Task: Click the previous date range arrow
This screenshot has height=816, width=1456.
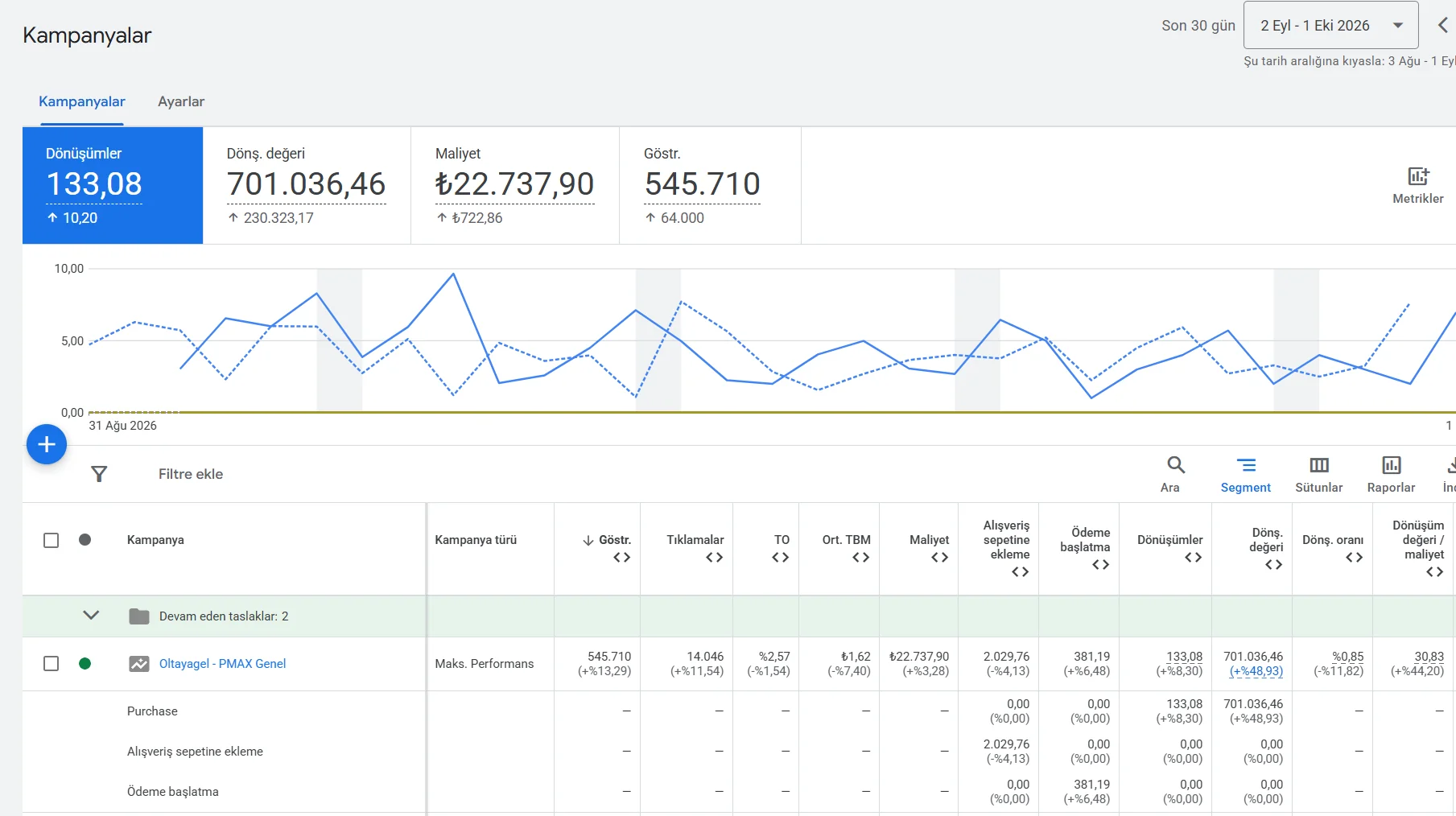Action: [1443, 26]
